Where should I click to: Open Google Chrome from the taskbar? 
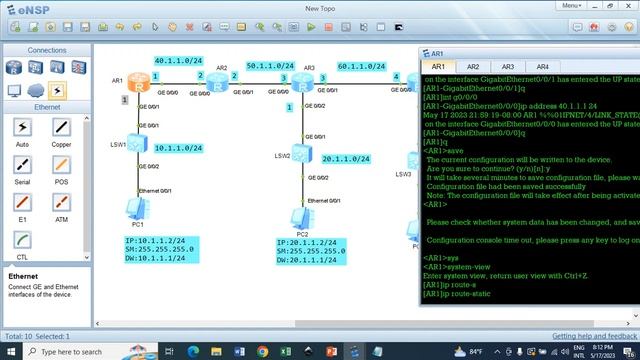262,351
